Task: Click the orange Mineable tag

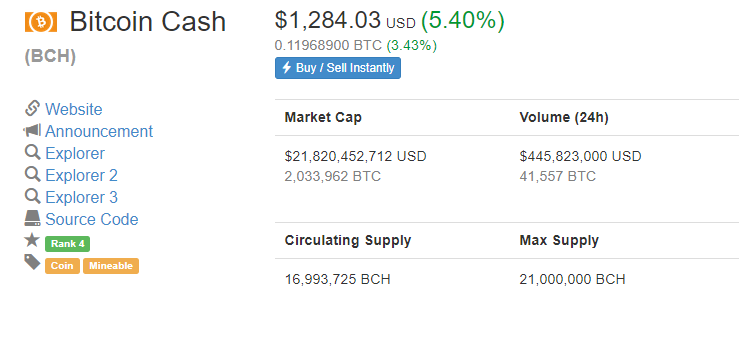Action: click(111, 266)
